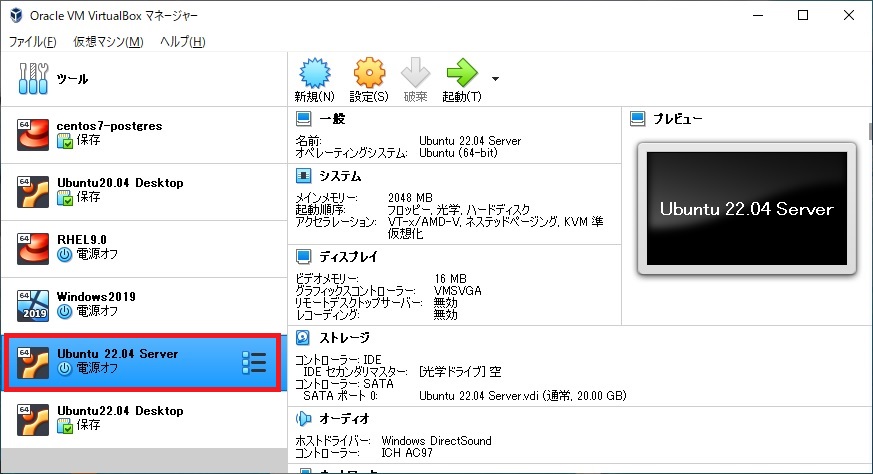This screenshot has width=873, height=474.
Task: Click the name value Ubuntu 22.04 Server
Action: coord(470,141)
